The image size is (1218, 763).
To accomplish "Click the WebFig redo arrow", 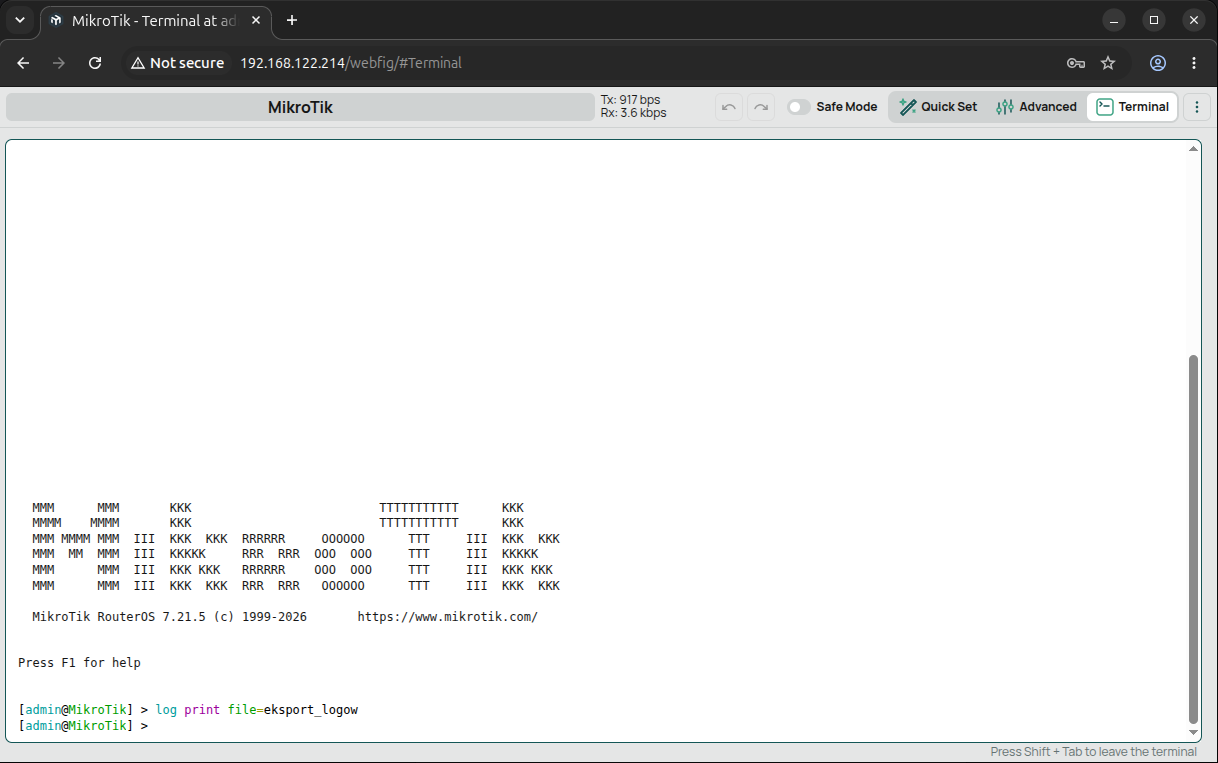I will click(761, 107).
